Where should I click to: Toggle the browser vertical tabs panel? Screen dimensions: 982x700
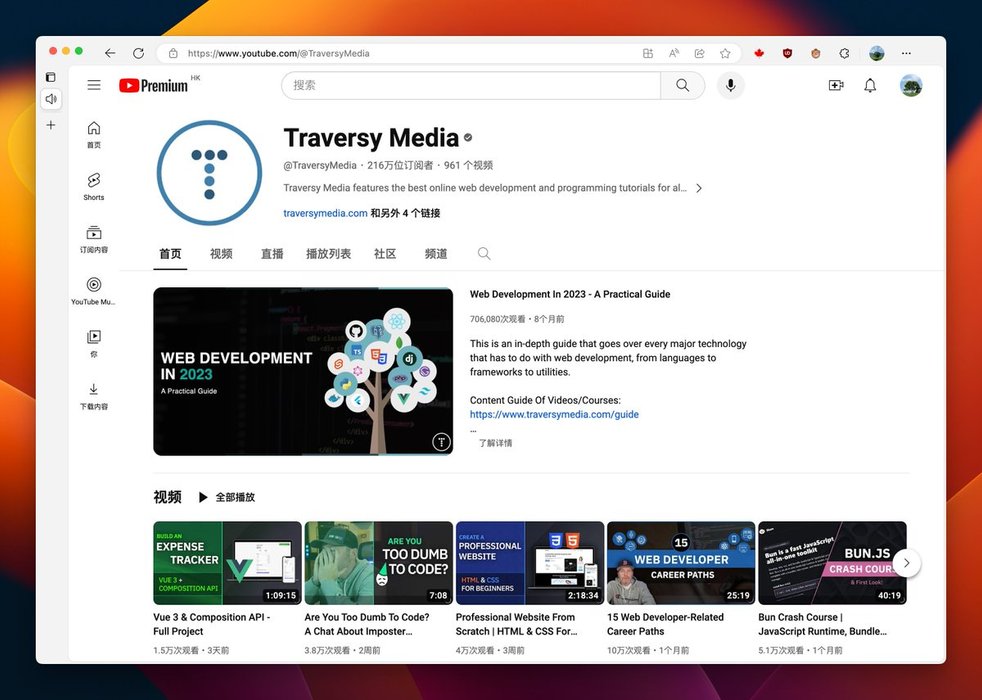(x=51, y=77)
